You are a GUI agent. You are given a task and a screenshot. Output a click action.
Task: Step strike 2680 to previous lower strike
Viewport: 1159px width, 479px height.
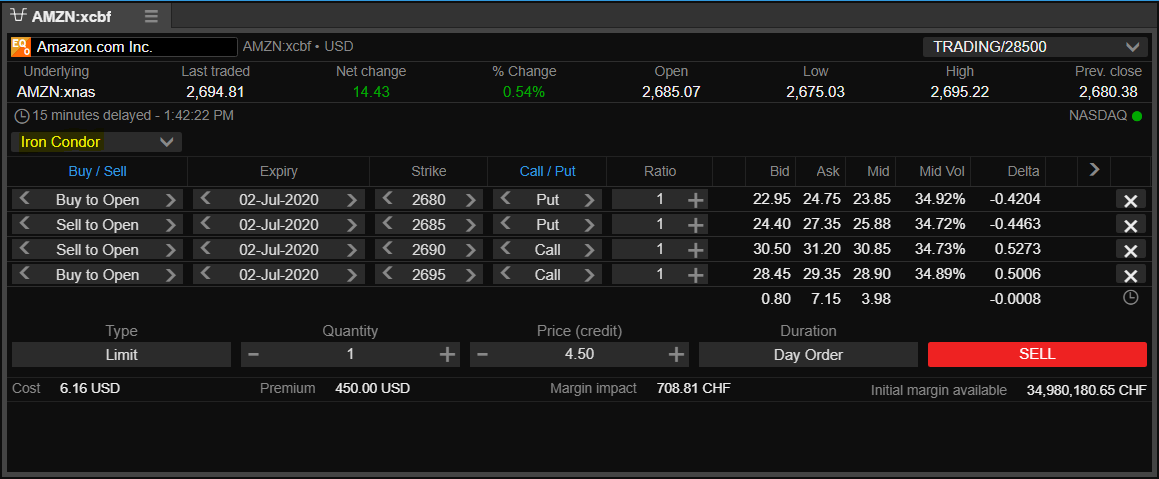click(x=387, y=200)
